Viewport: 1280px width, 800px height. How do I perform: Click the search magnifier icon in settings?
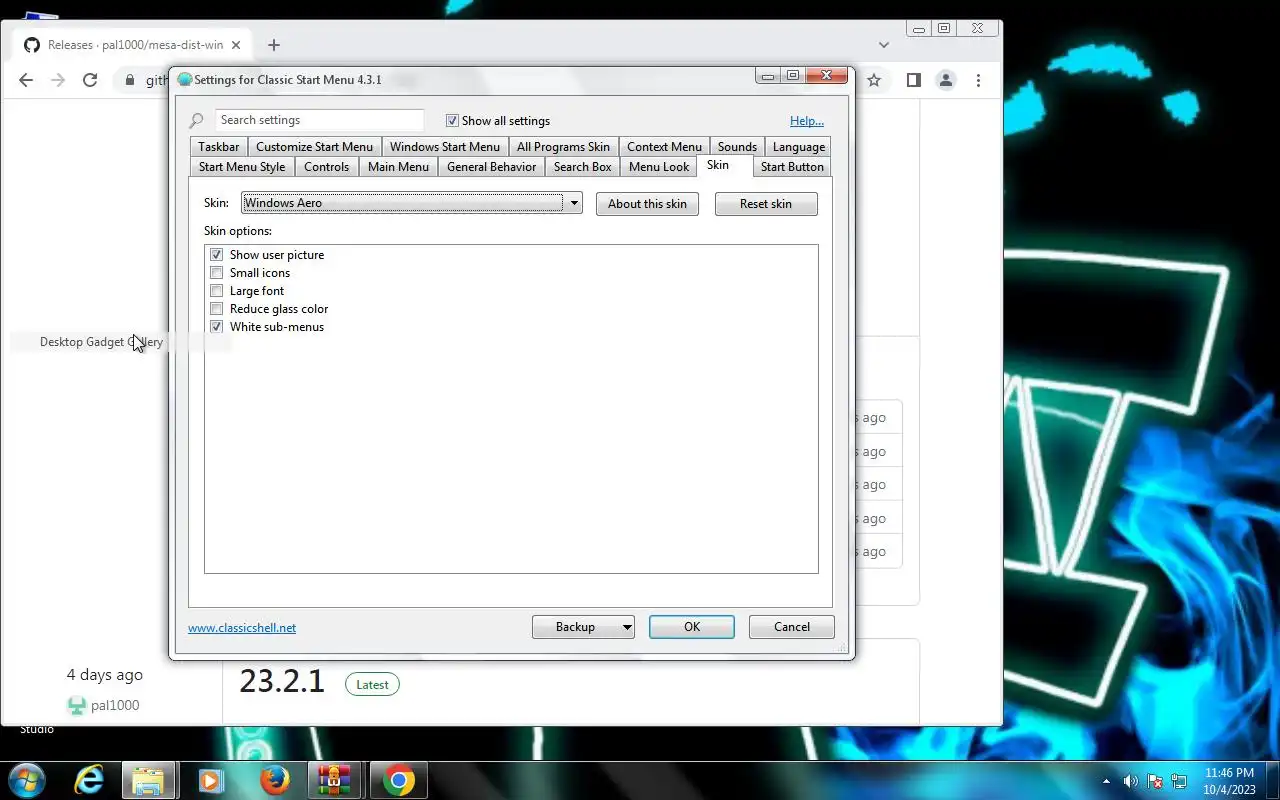point(197,121)
